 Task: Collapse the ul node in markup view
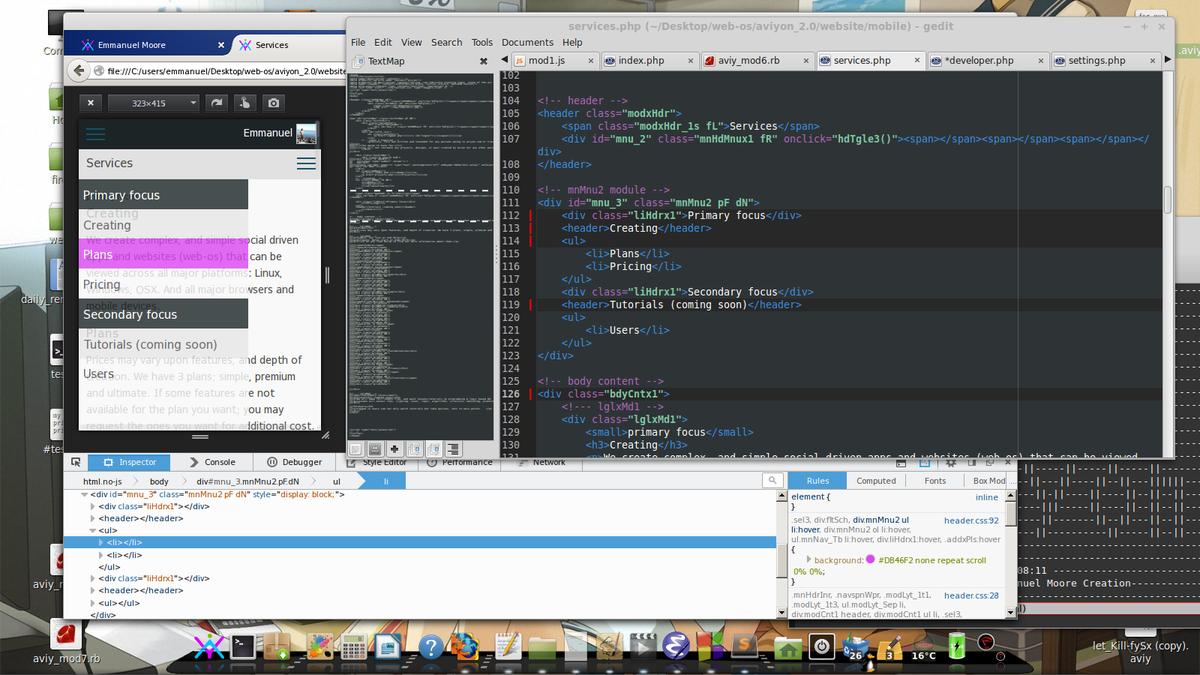[93, 530]
